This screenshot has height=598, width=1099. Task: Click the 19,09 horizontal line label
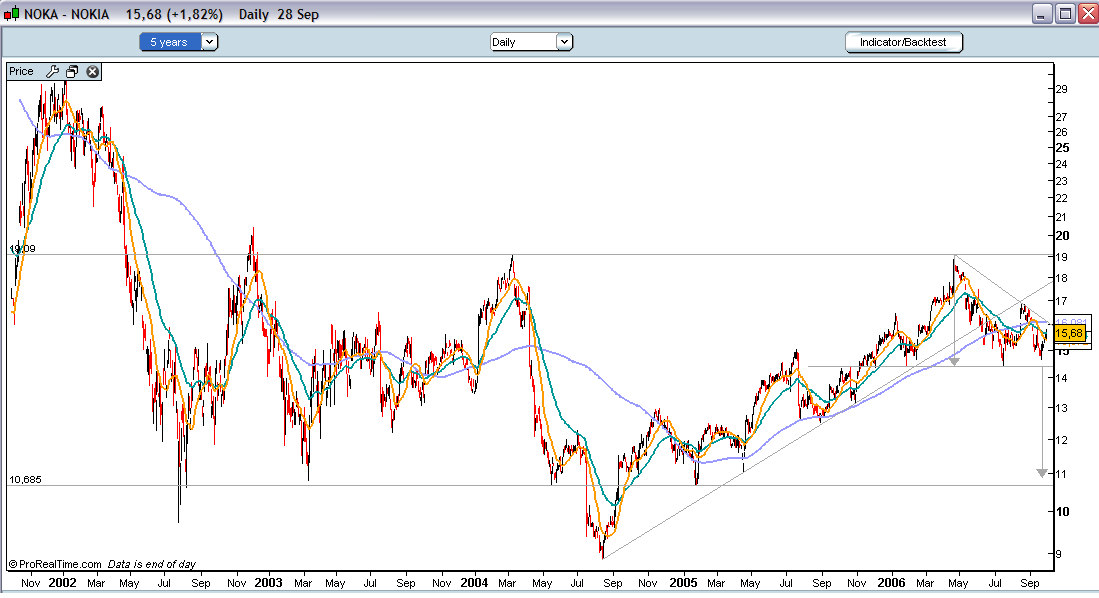coord(23,248)
